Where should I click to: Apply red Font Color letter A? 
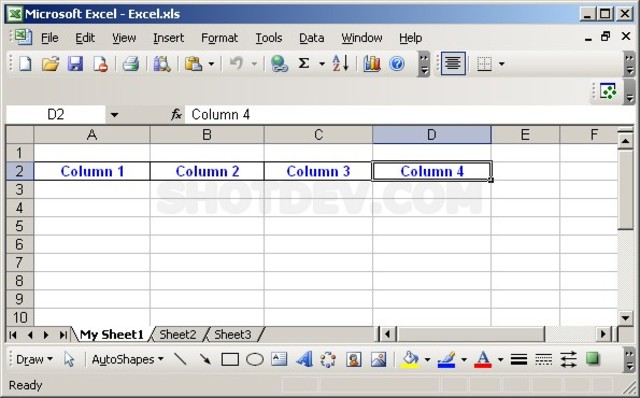point(483,360)
